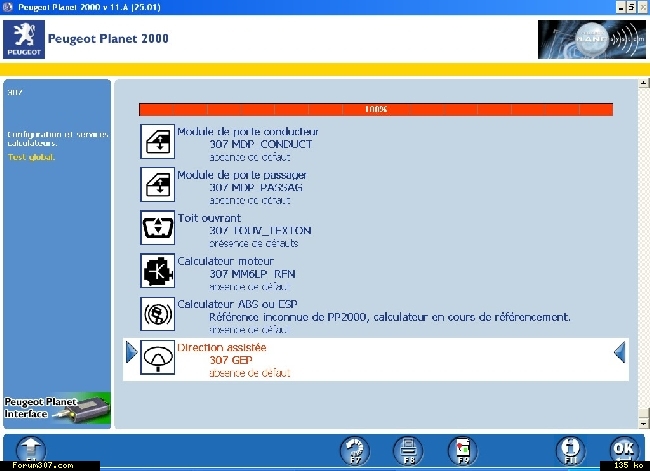Click the scrollbar down arrow
Viewport: 650px width, 471px height.
coord(643,424)
